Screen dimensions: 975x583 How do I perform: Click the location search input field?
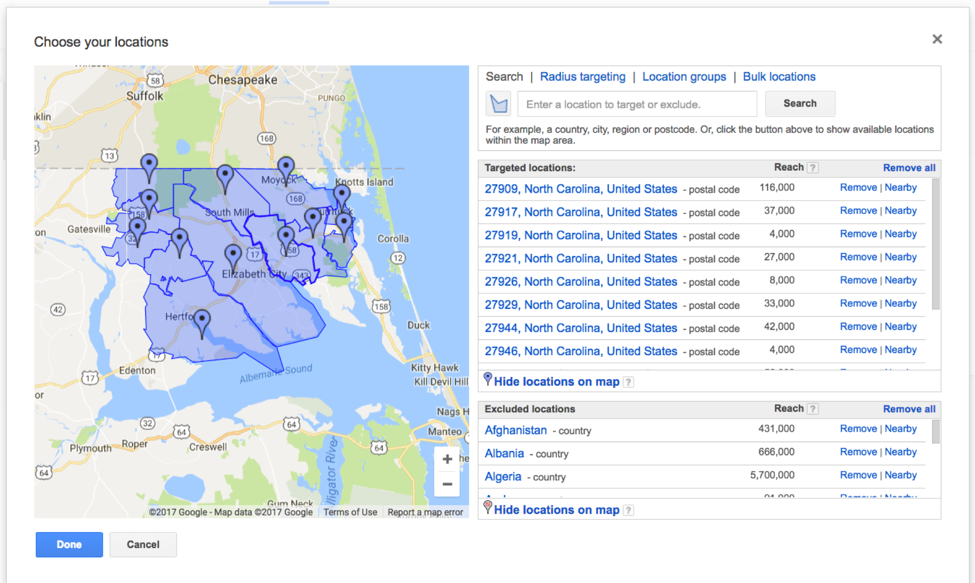(637, 104)
